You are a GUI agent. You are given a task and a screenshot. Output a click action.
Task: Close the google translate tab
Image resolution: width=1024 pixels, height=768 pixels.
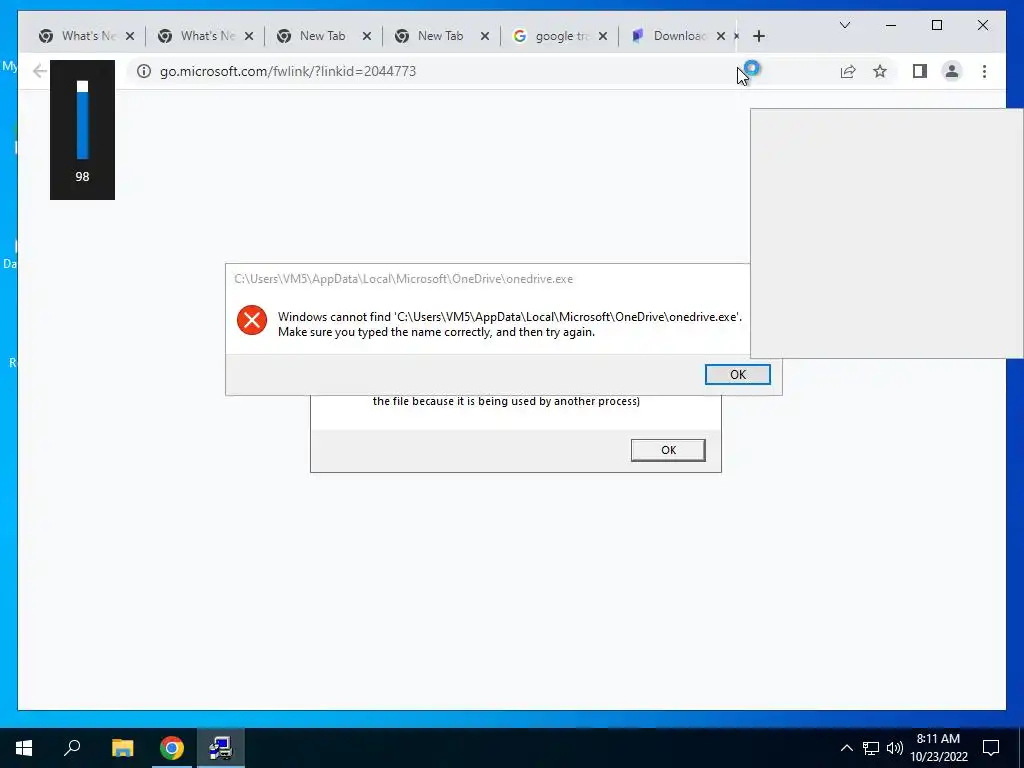click(603, 37)
